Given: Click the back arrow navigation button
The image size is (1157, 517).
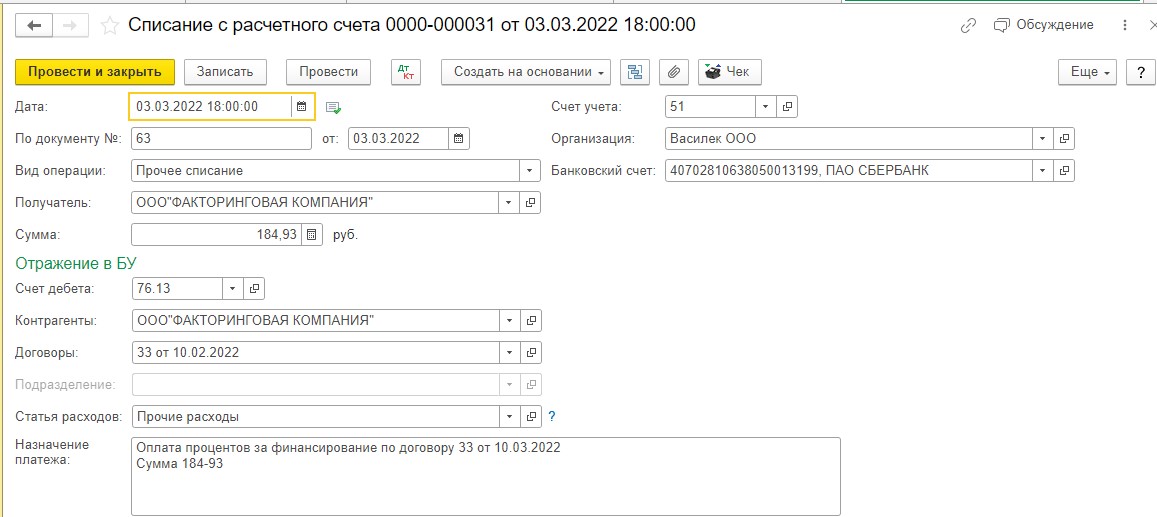Looking at the screenshot, I should pyautogui.click(x=34, y=25).
